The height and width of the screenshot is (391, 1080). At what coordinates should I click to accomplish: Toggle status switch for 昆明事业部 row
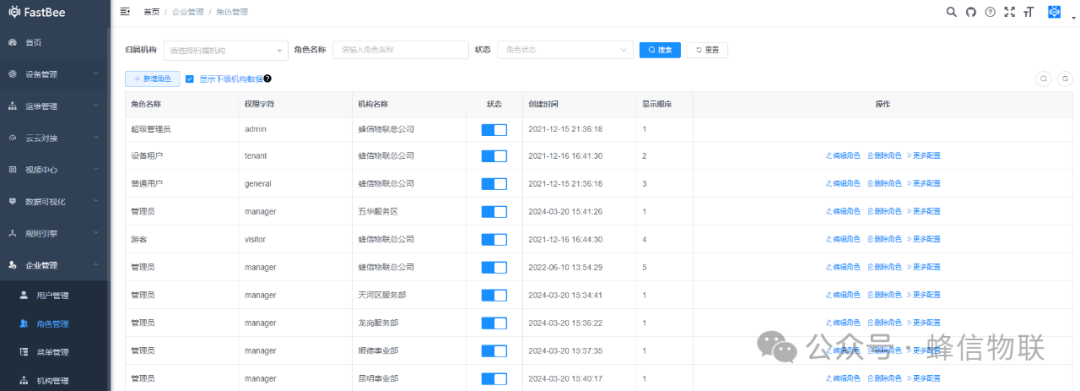click(494, 379)
